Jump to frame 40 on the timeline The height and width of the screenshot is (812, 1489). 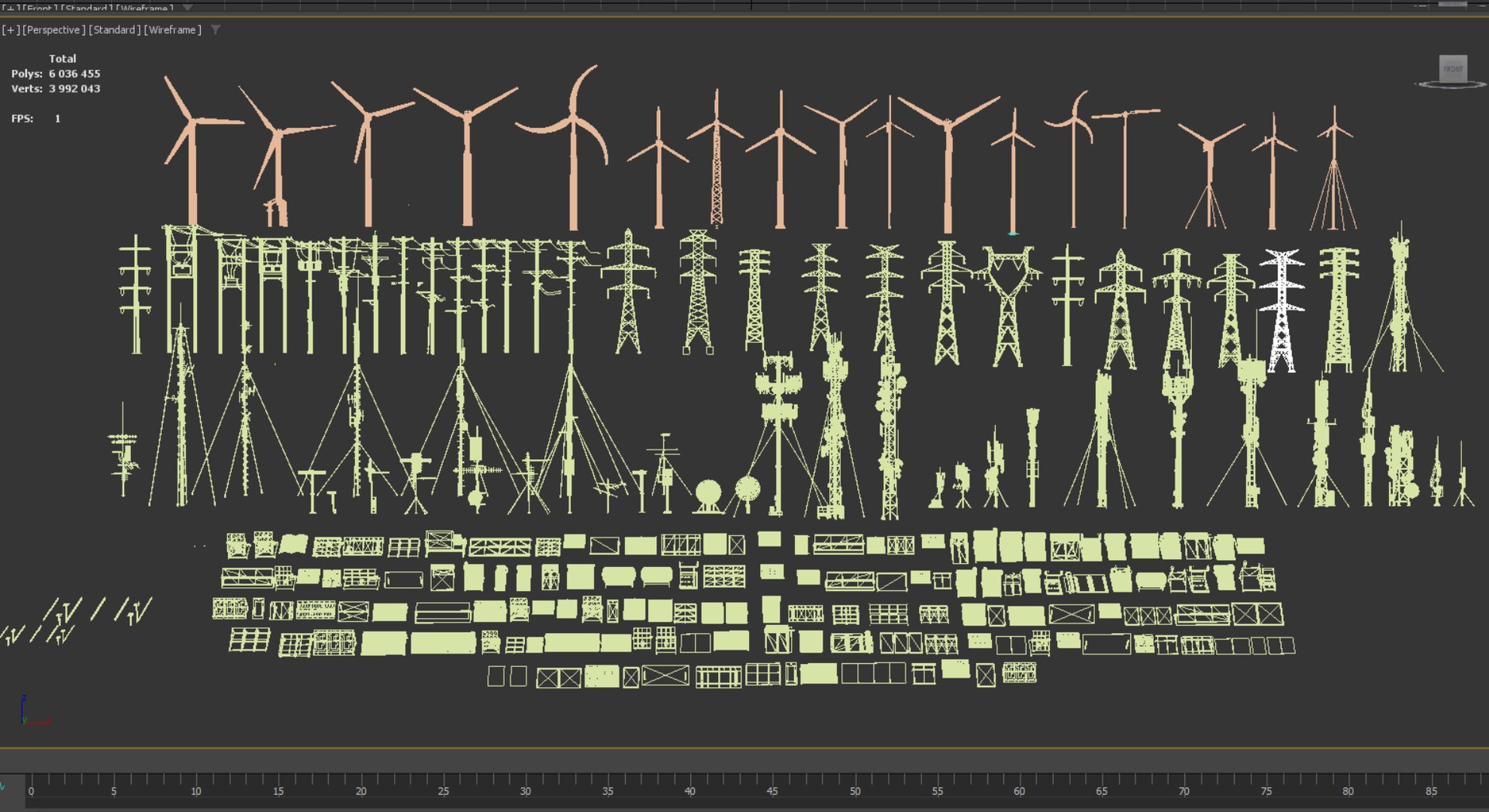coord(689,791)
